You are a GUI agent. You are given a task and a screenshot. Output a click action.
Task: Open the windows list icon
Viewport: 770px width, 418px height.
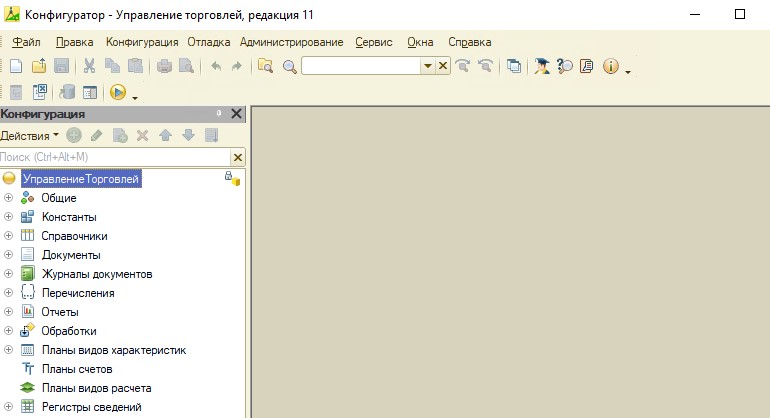click(x=514, y=66)
